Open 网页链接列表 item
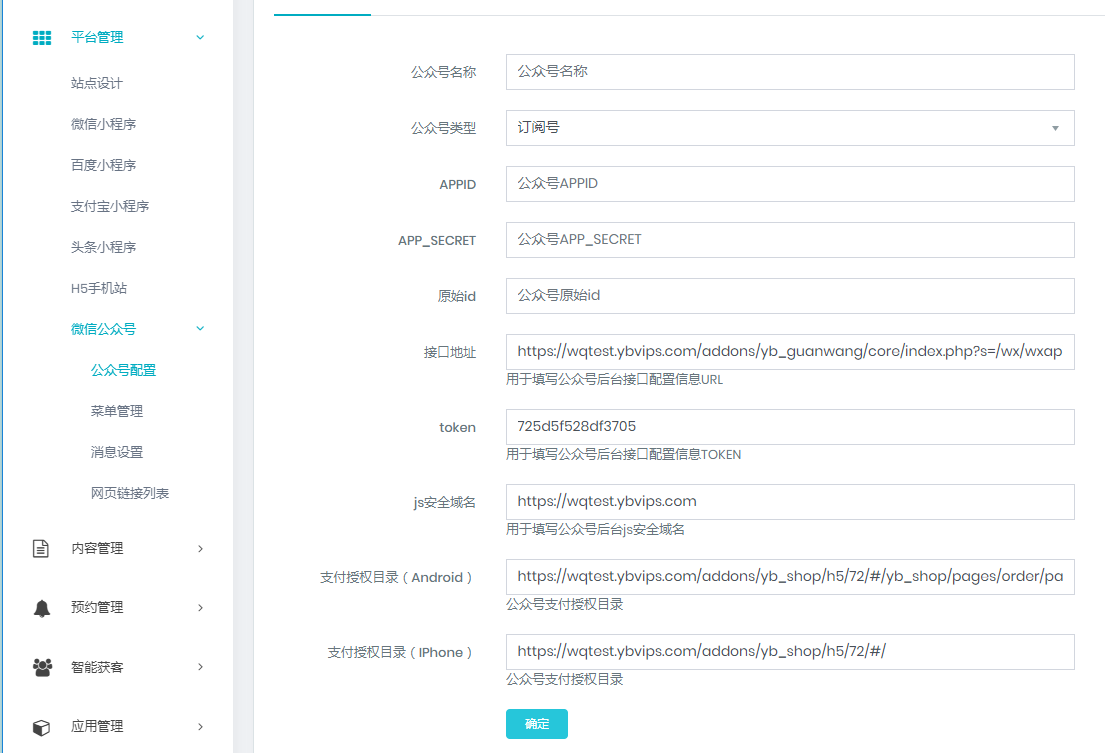Image resolution: width=1105 pixels, height=753 pixels. point(130,493)
